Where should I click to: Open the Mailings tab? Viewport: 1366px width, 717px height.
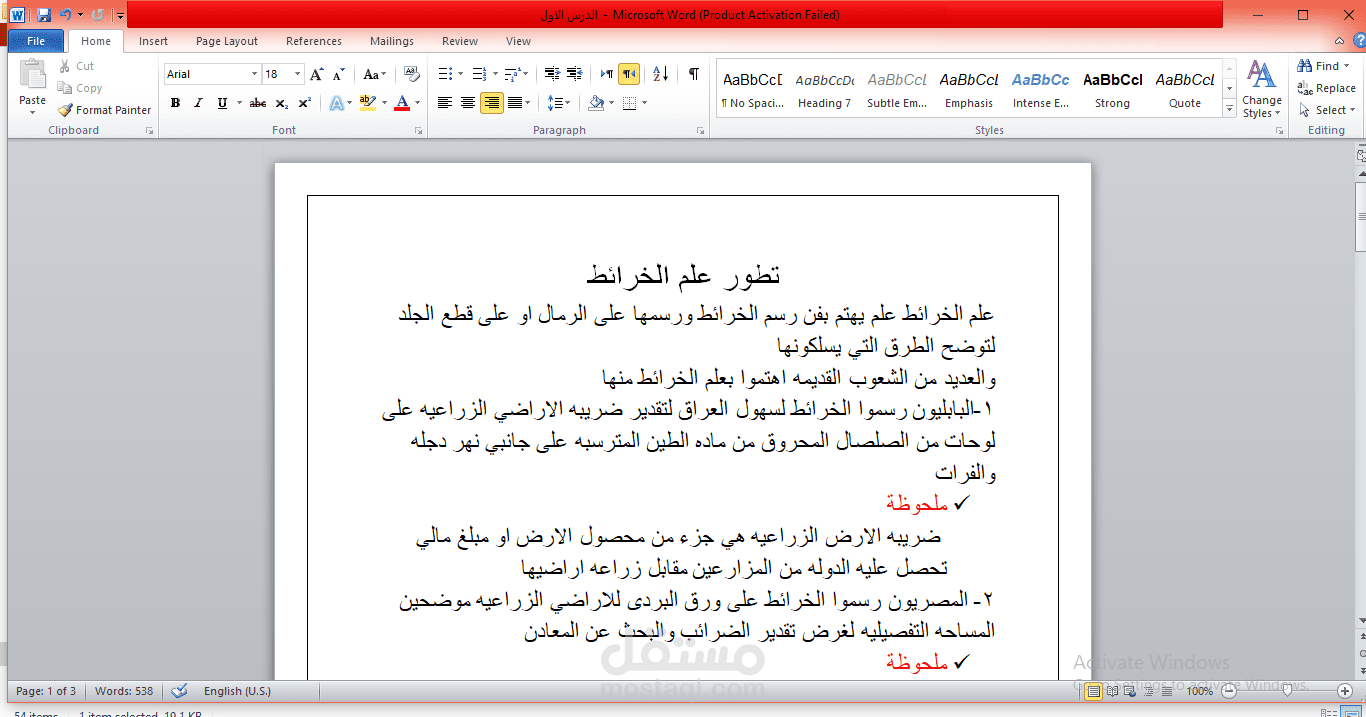tap(391, 41)
